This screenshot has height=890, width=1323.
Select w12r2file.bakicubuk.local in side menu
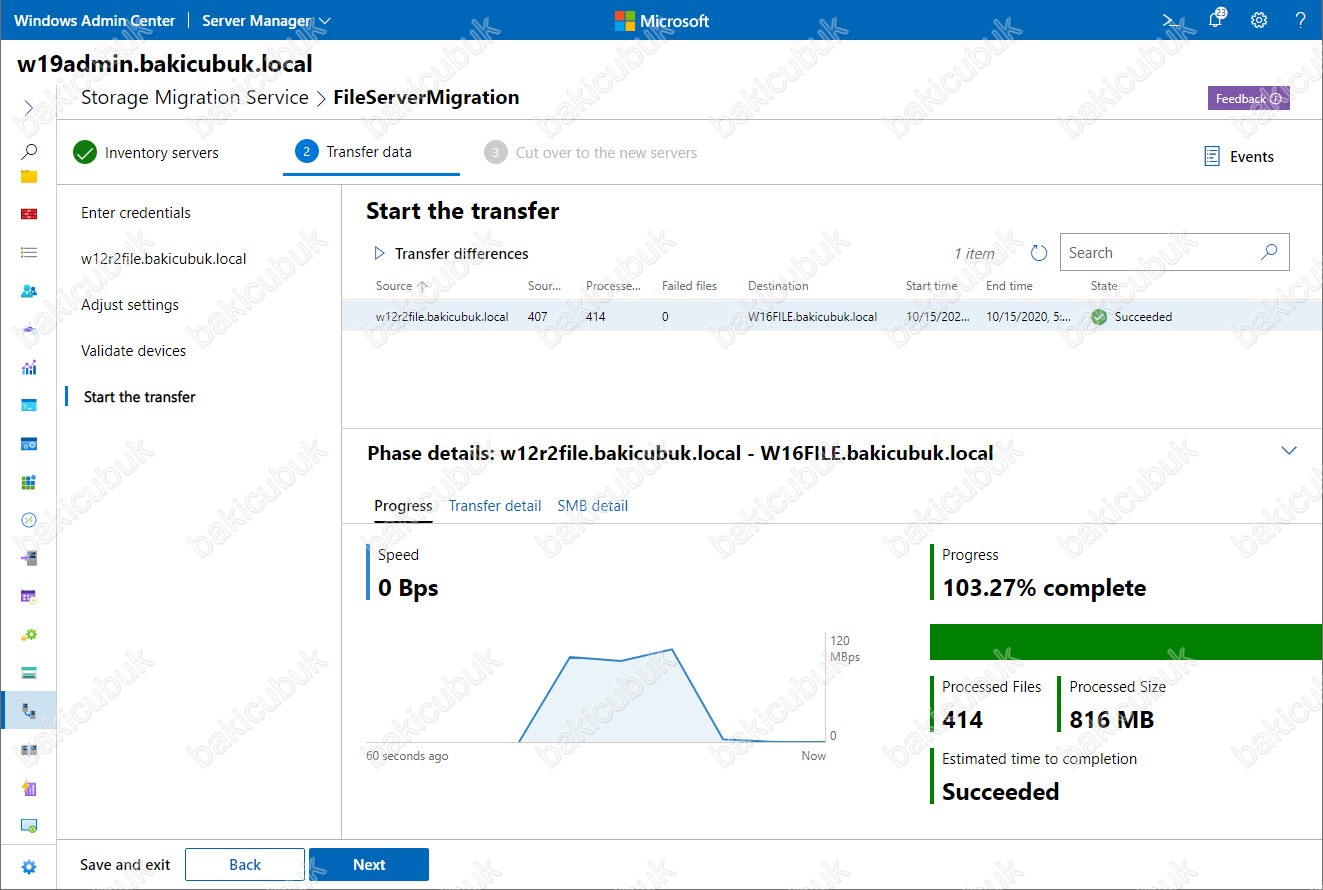pyautogui.click(x=164, y=259)
